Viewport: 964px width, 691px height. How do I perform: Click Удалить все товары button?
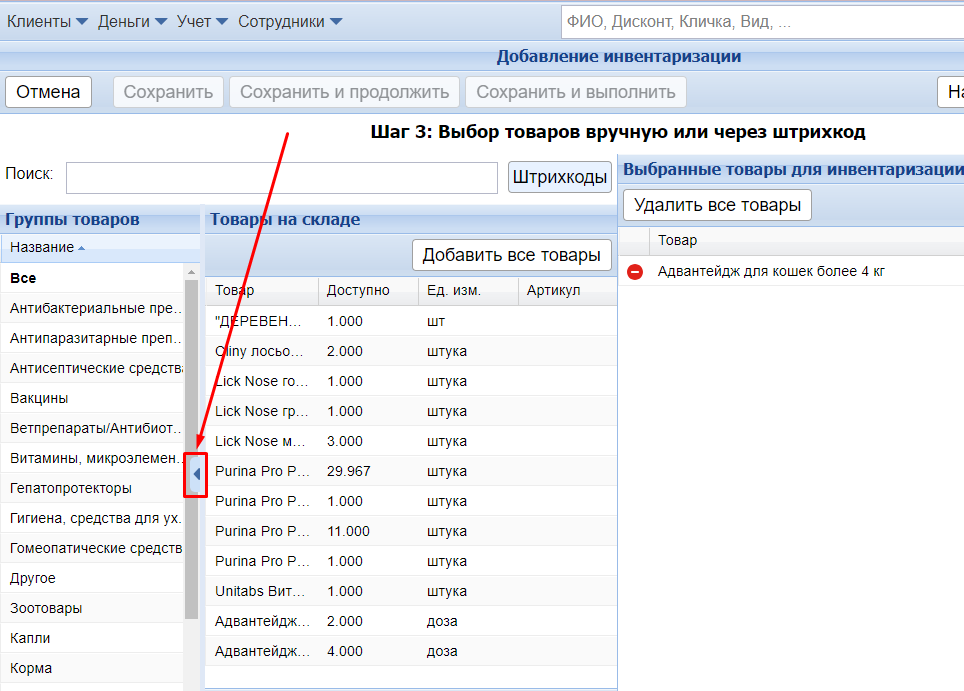point(717,206)
